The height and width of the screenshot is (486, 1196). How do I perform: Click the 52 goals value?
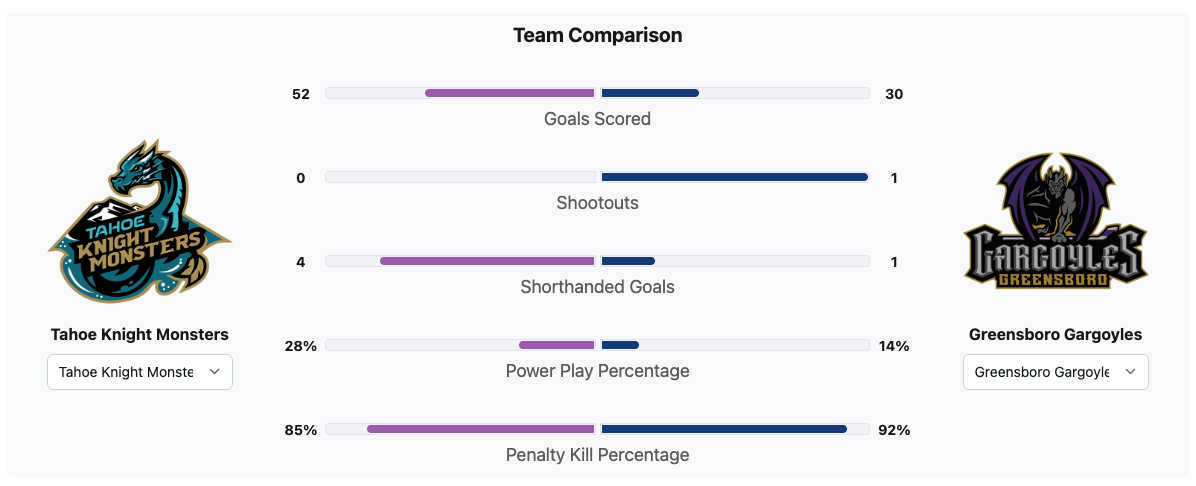click(301, 94)
